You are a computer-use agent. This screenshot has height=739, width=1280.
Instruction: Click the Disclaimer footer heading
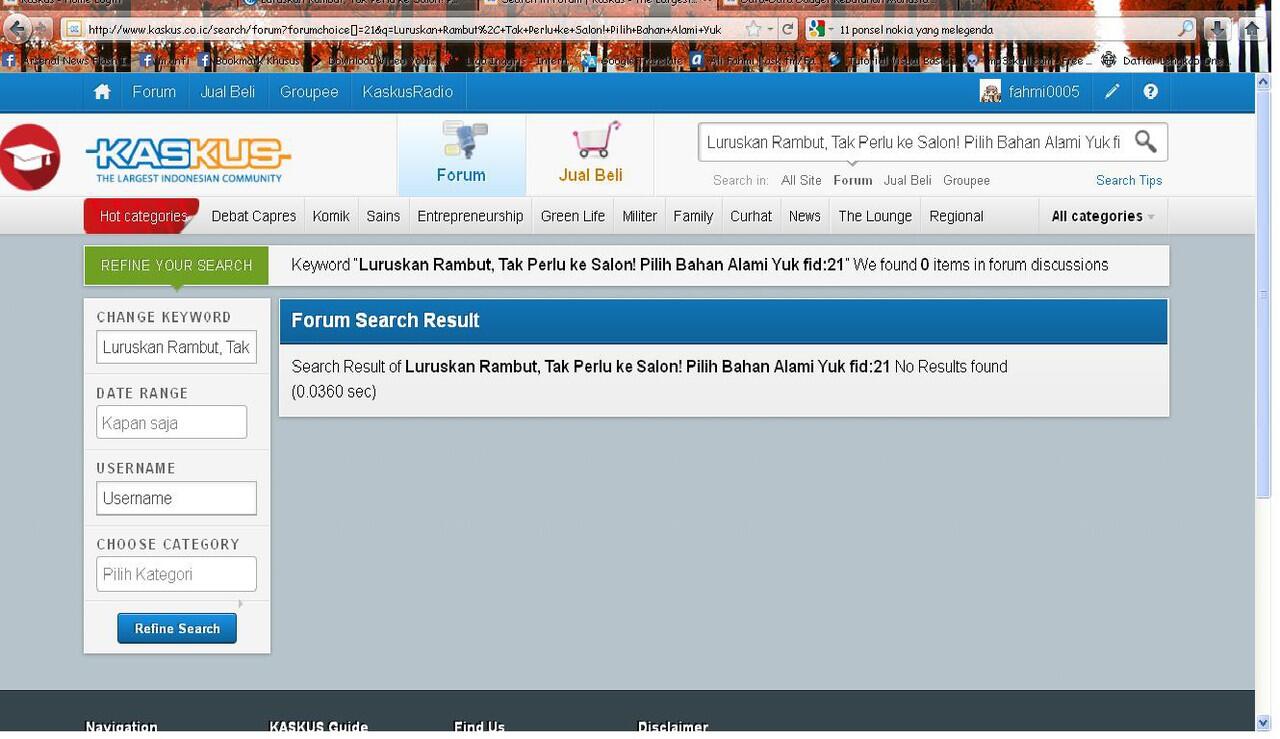pos(673,727)
